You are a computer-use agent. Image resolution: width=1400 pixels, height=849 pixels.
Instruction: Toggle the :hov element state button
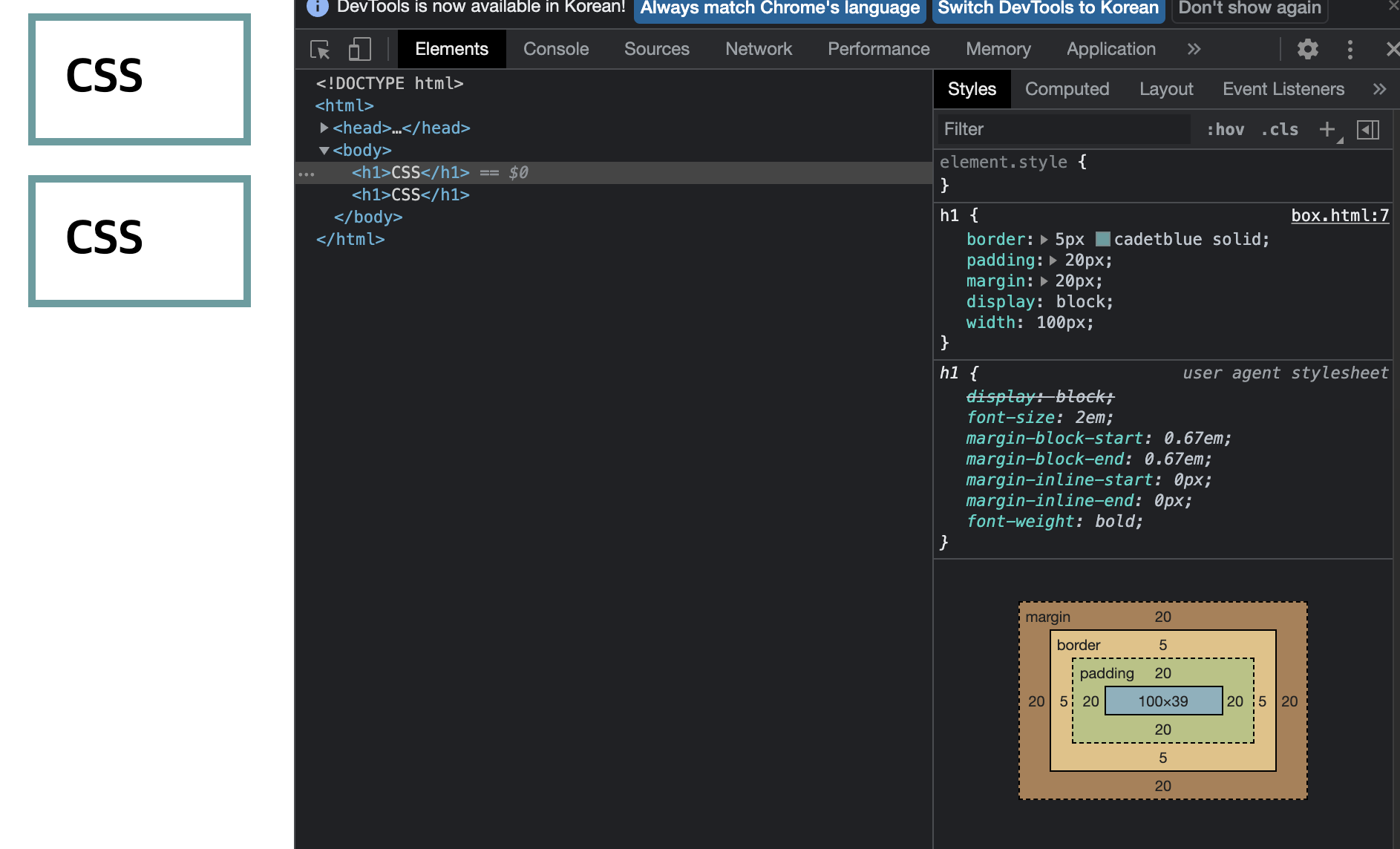pos(1226,130)
